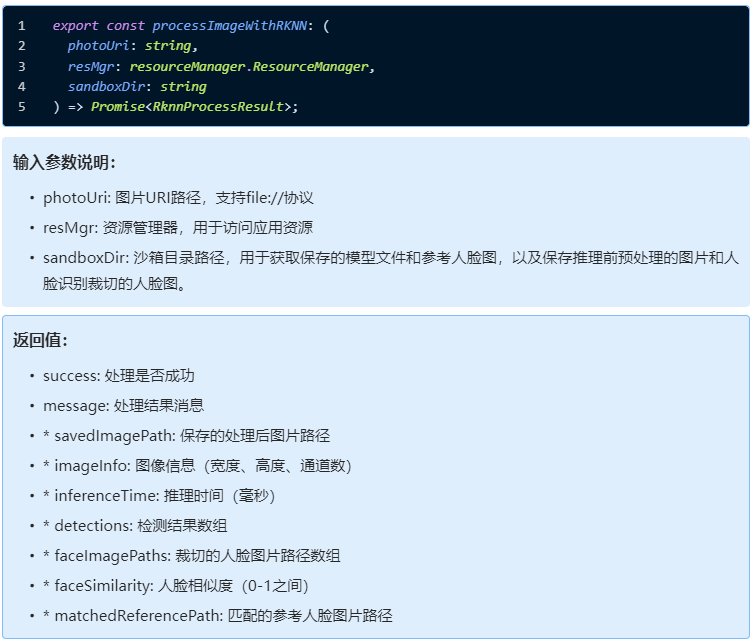Click 'resourceManager.ResourceManager' type in code
Screen dimensions: 752x641
(249, 67)
